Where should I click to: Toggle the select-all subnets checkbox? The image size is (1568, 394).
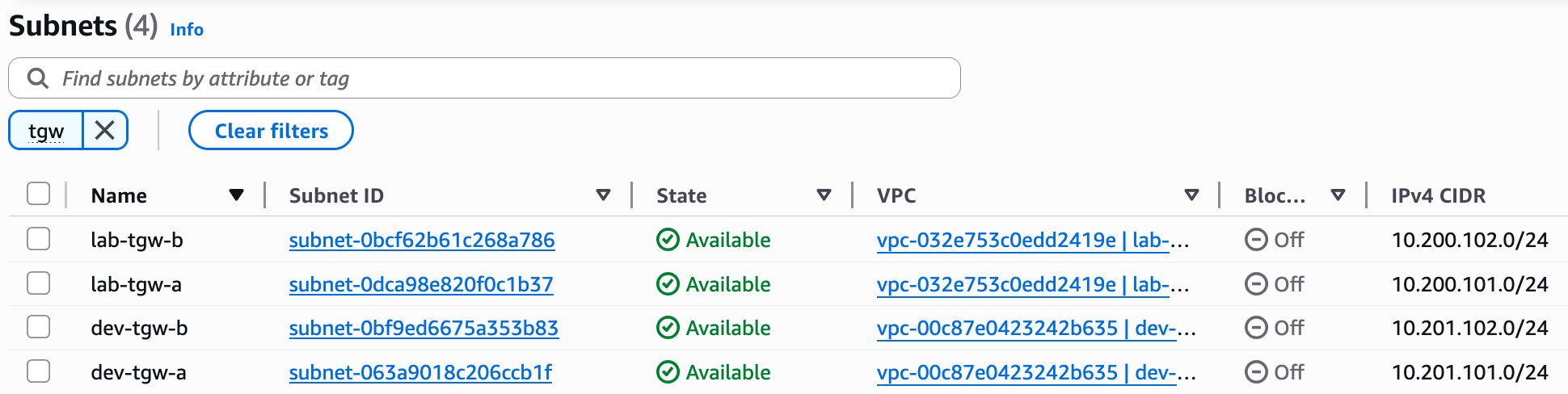[x=38, y=194]
